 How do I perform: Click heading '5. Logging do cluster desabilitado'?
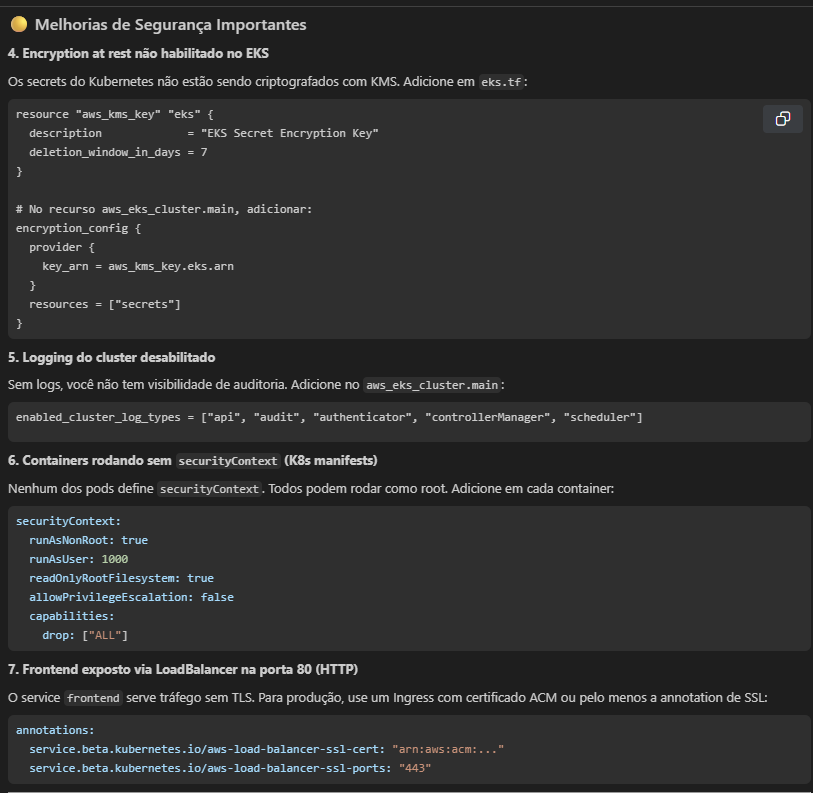(x=111, y=357)
